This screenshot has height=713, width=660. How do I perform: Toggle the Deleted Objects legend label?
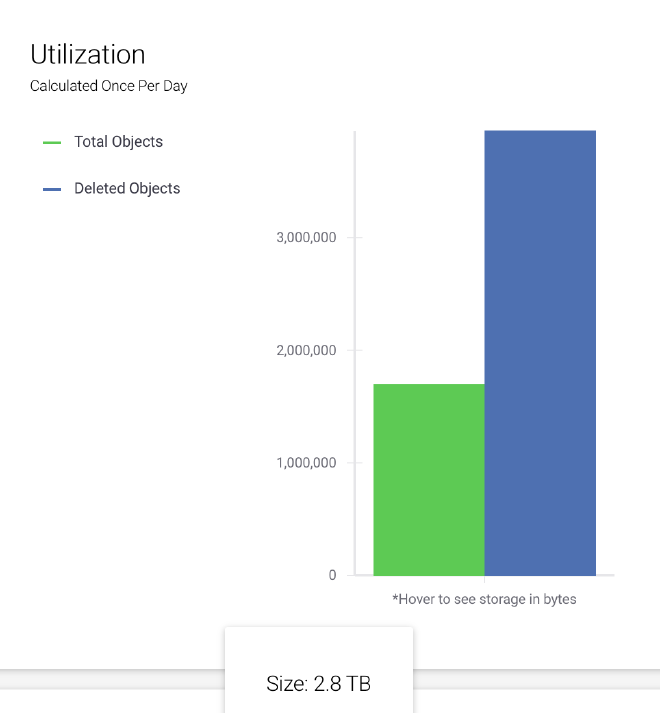click(127, 188)
